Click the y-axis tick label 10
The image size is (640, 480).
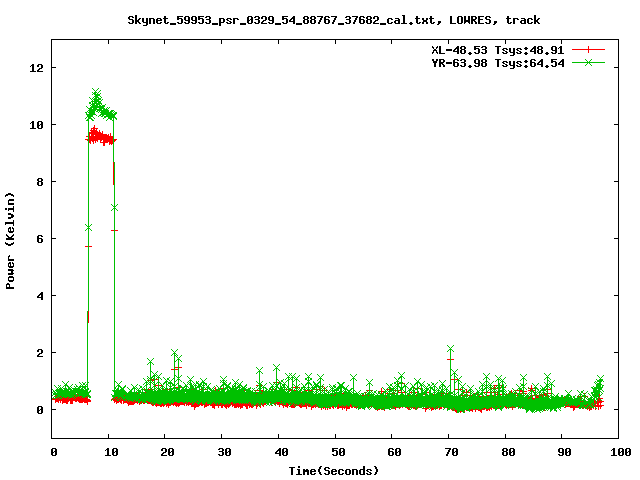pos(36,125)
